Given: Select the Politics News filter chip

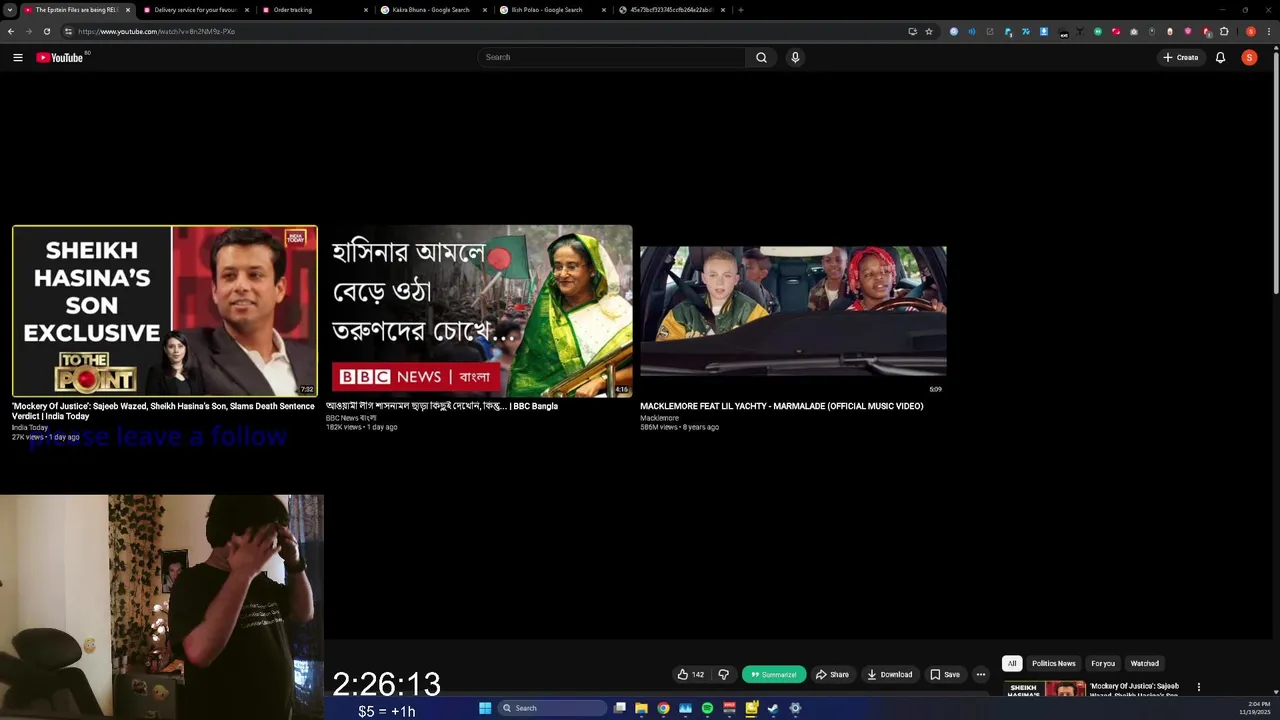Looking at the screenshot, I should pos(1054,664).
